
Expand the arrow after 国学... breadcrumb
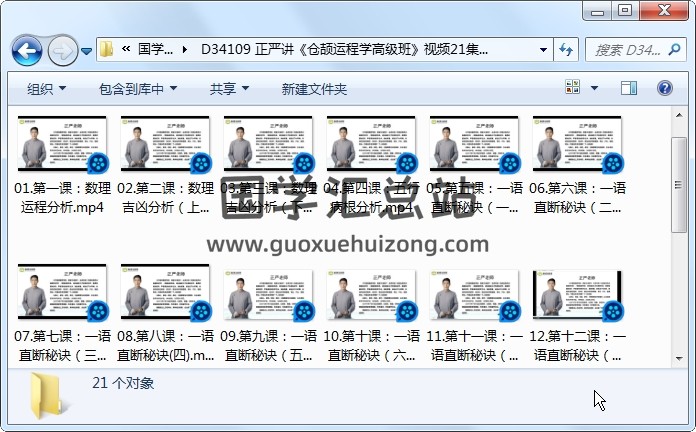click(x=185, y=50)
